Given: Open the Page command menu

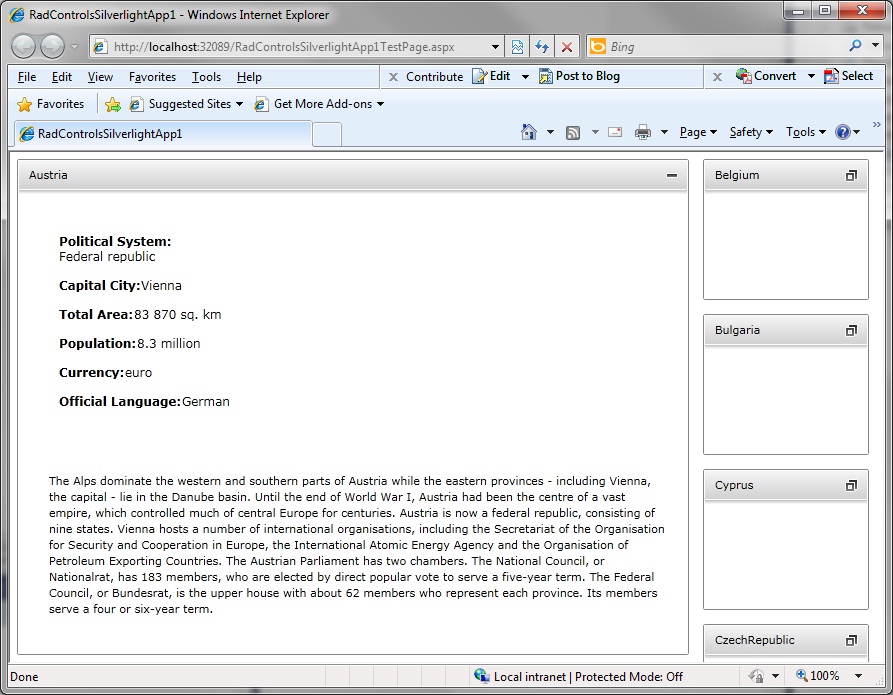Looking at the screenshot, I should tap(698, 132).
